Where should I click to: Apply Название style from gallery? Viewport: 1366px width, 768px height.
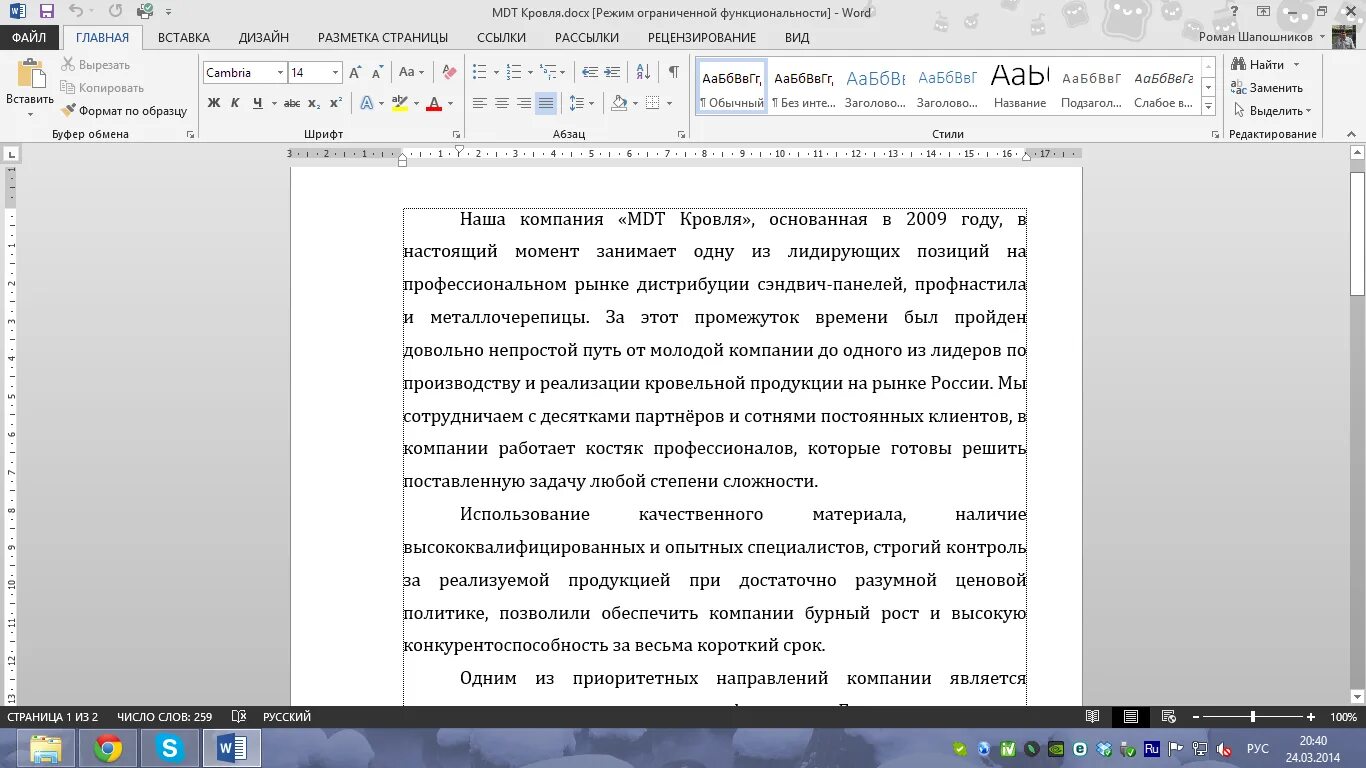pos(1020,86)
